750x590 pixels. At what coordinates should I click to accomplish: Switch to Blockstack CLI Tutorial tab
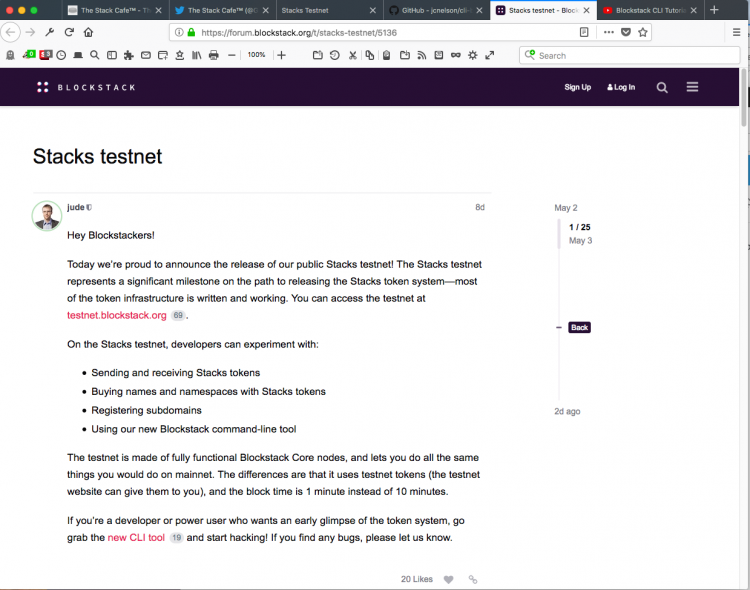pos(651,10)
